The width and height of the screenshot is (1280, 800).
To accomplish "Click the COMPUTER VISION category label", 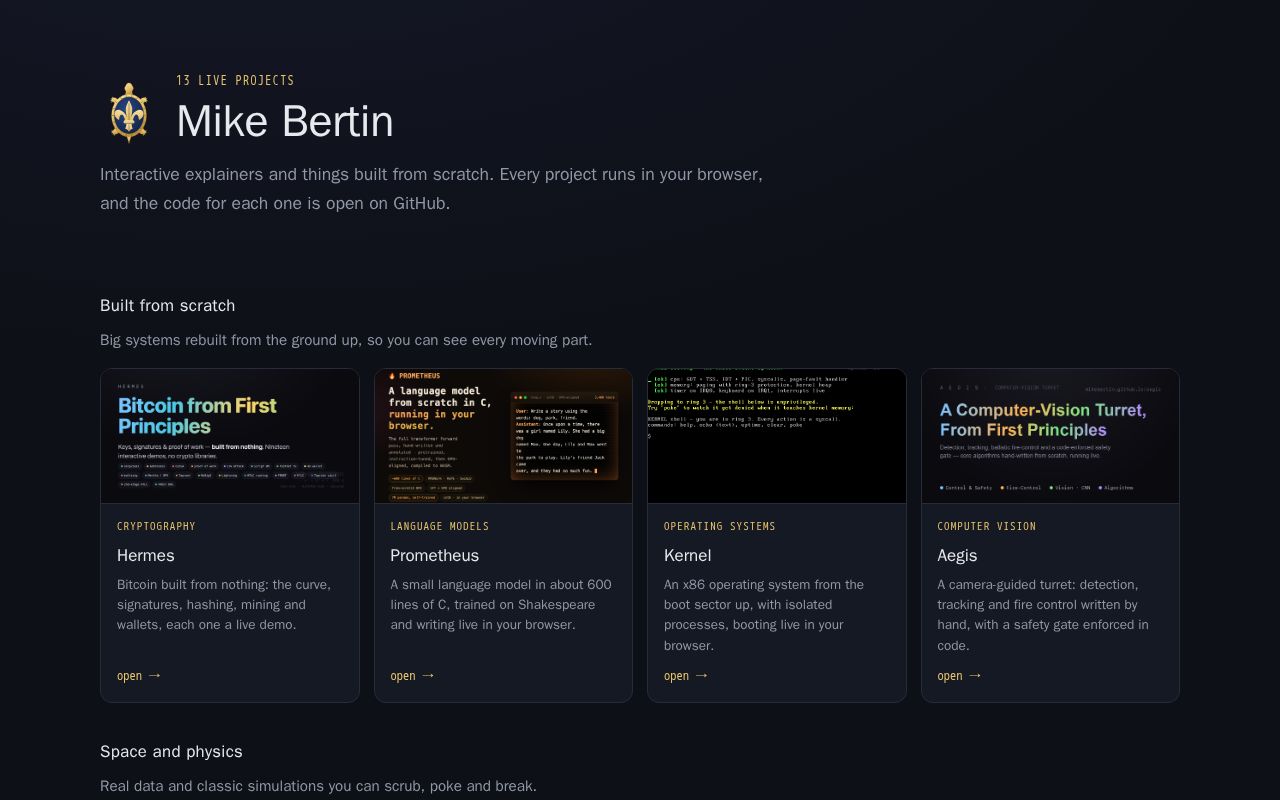I will [987, 526].
